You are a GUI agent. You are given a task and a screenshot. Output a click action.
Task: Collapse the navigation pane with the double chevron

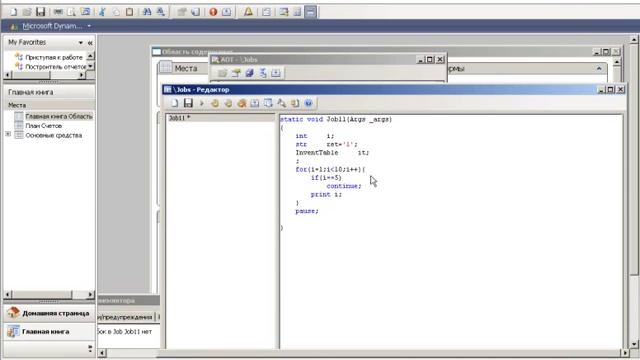click(90, 42)
